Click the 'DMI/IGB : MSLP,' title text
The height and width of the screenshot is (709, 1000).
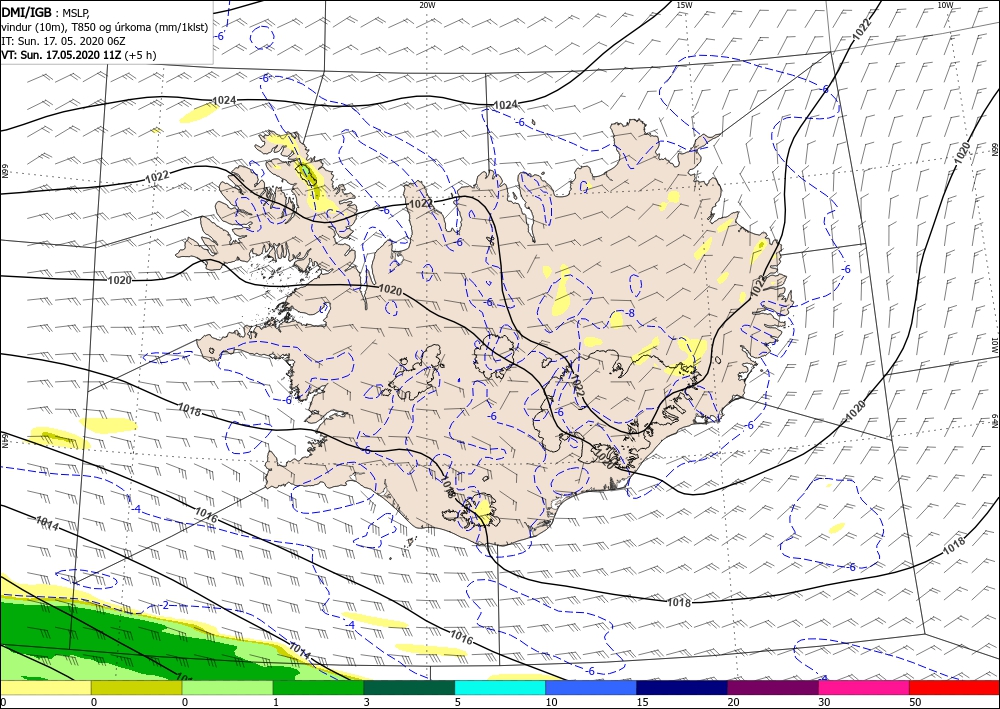click(x=46, y=12)
